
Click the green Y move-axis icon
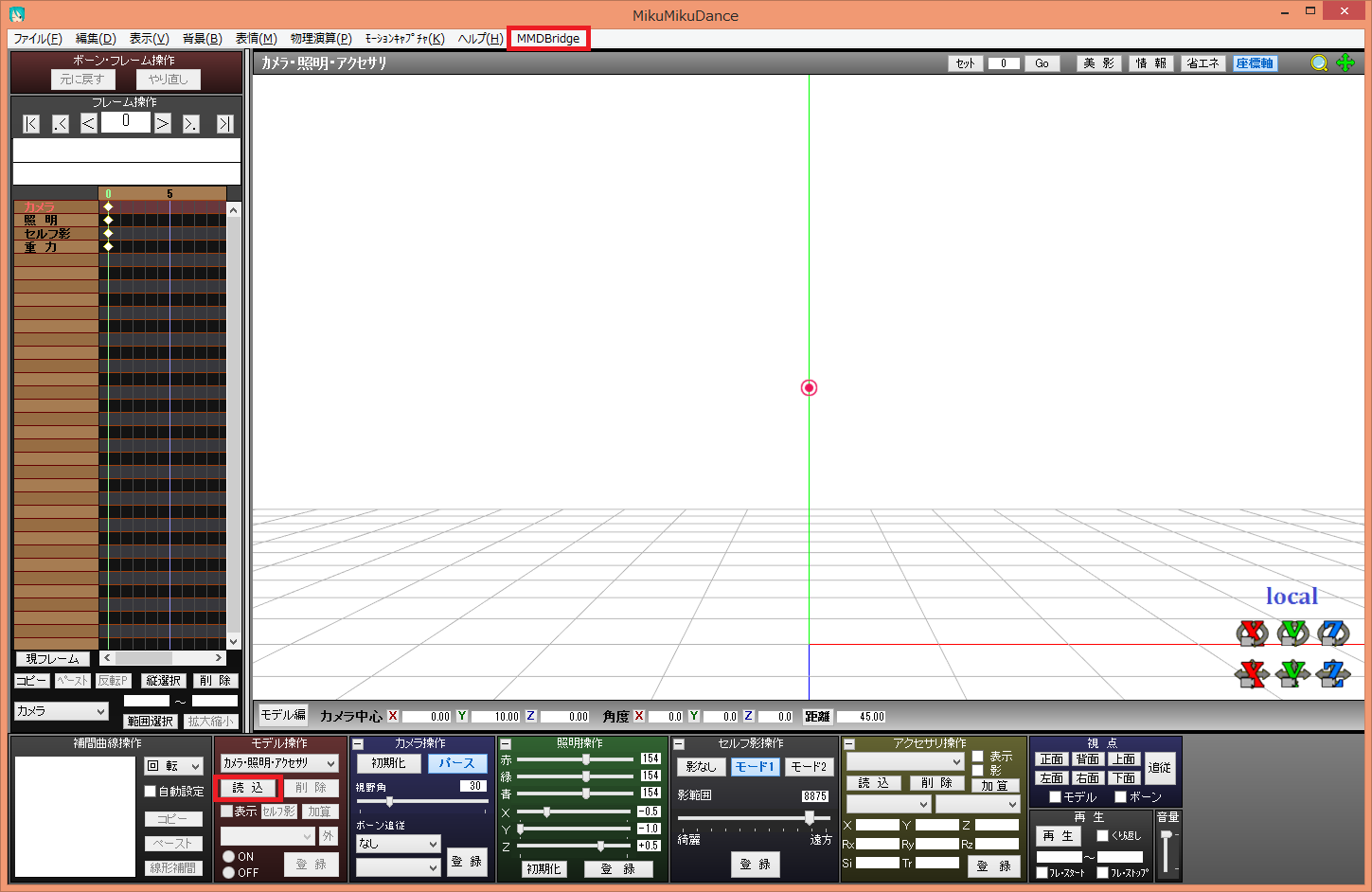click(x=1292, y=673)
